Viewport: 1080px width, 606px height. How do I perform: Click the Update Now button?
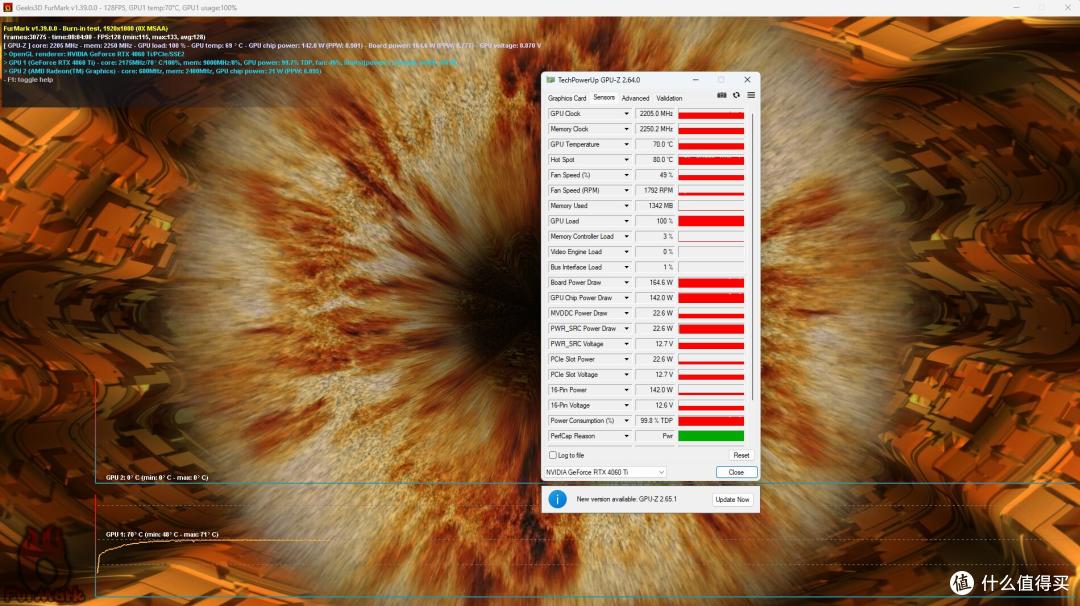point(732,499)
